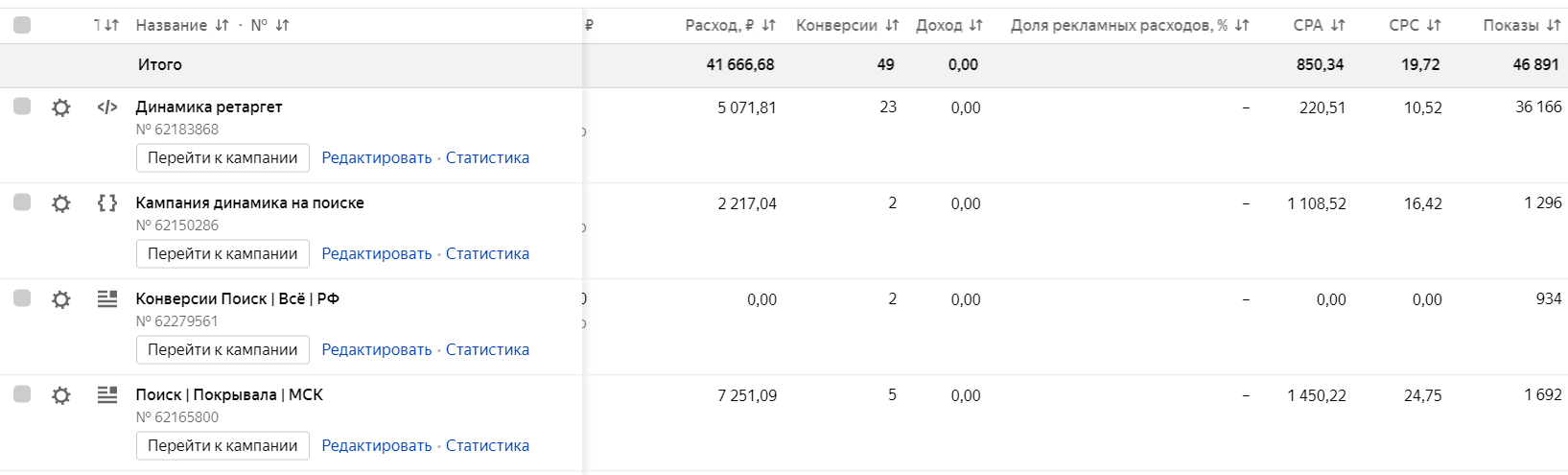1568x475 pixels.
Task: Toggle the select-all checkbox in header
Action: click(x=22, y=25)
